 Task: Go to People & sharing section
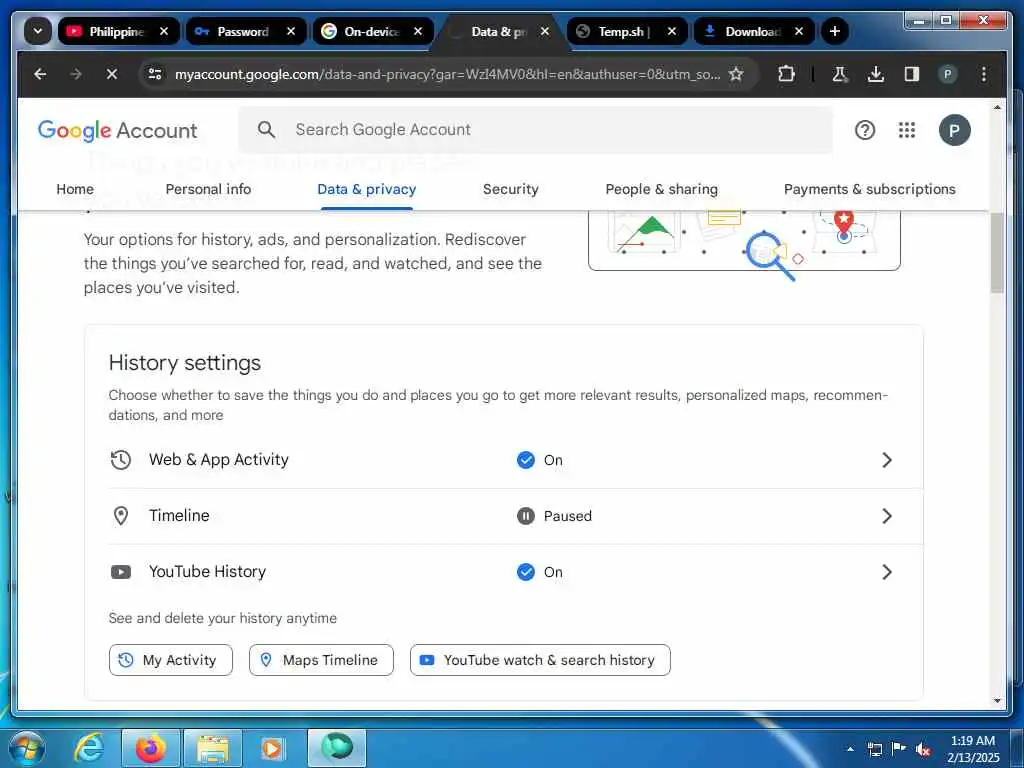662,189
